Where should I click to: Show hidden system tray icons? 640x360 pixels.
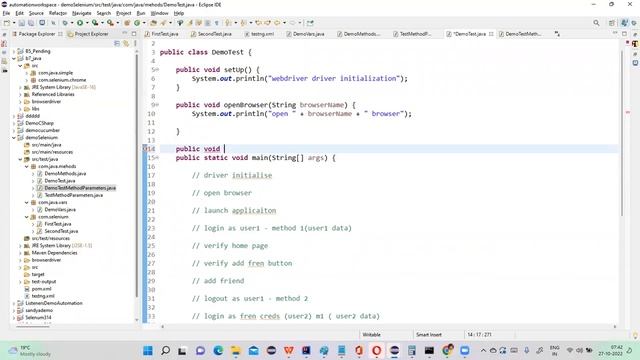[x=483, y=351]
